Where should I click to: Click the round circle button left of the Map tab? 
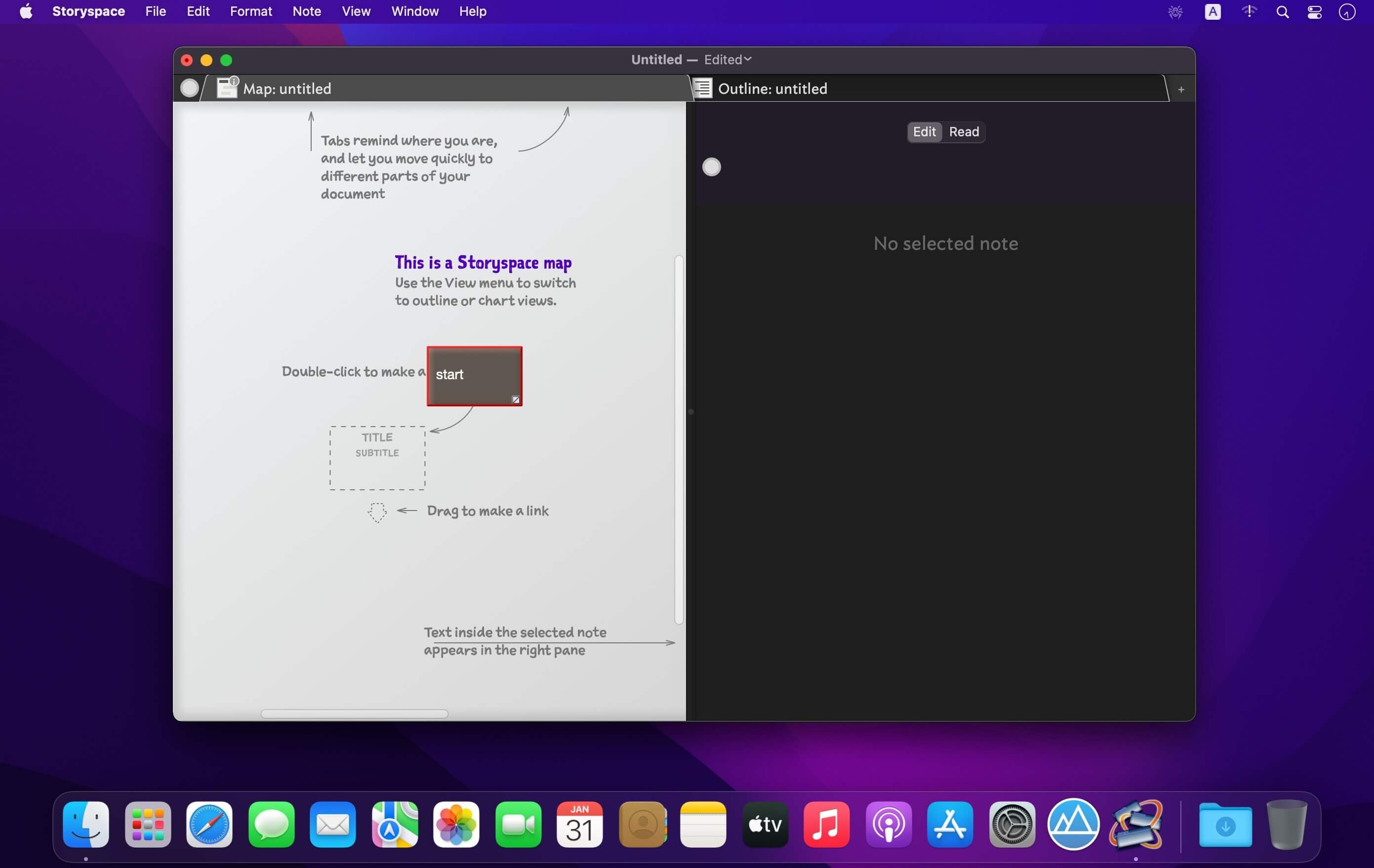(x=190, y=88)
